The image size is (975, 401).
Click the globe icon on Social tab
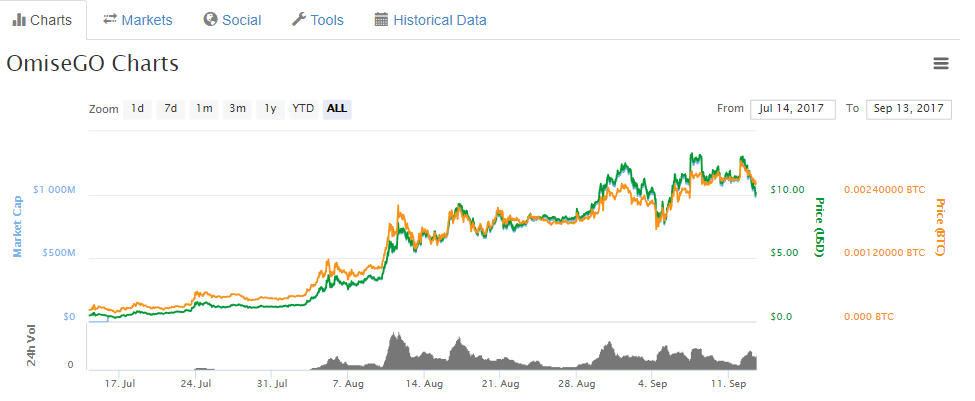[x=210, y=20]
